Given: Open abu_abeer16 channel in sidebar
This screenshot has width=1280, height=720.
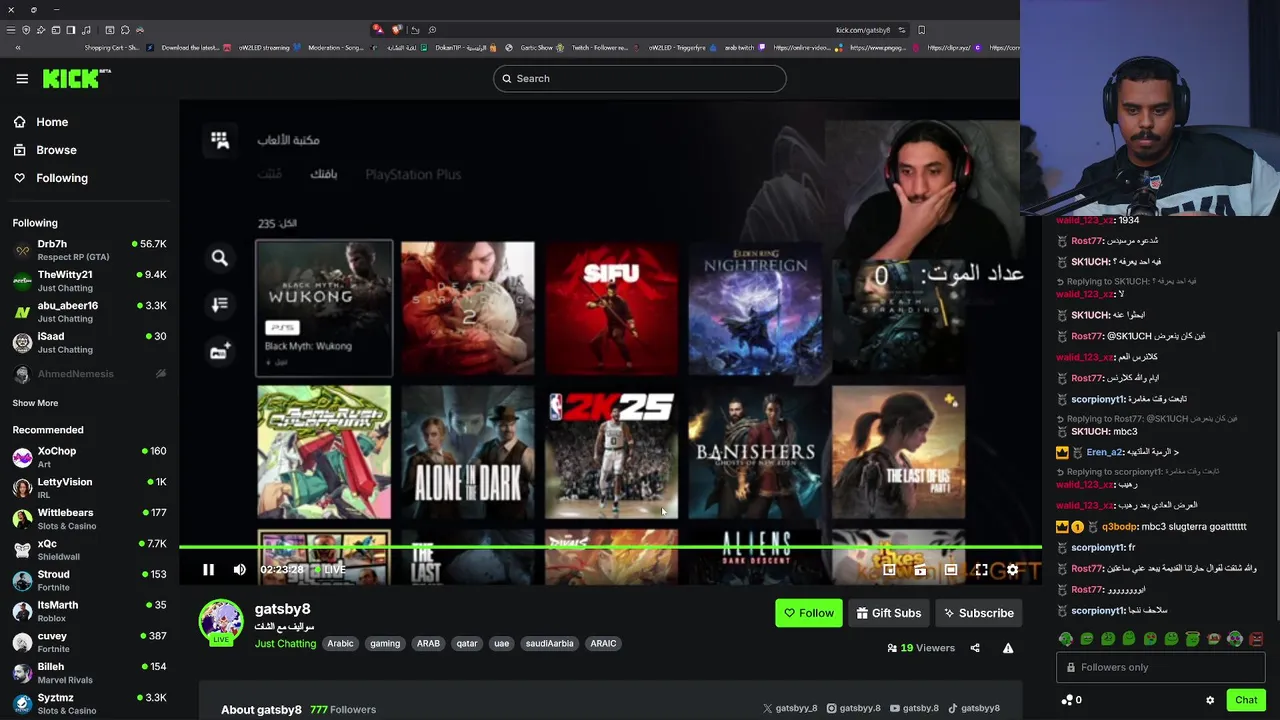Looking at the screenshot, I should click(89, 312).
